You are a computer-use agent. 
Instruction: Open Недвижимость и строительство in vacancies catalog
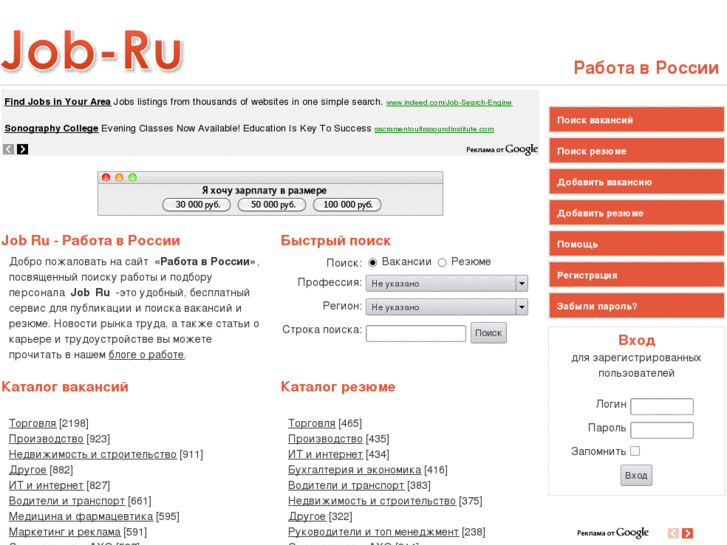coord(93,455)
